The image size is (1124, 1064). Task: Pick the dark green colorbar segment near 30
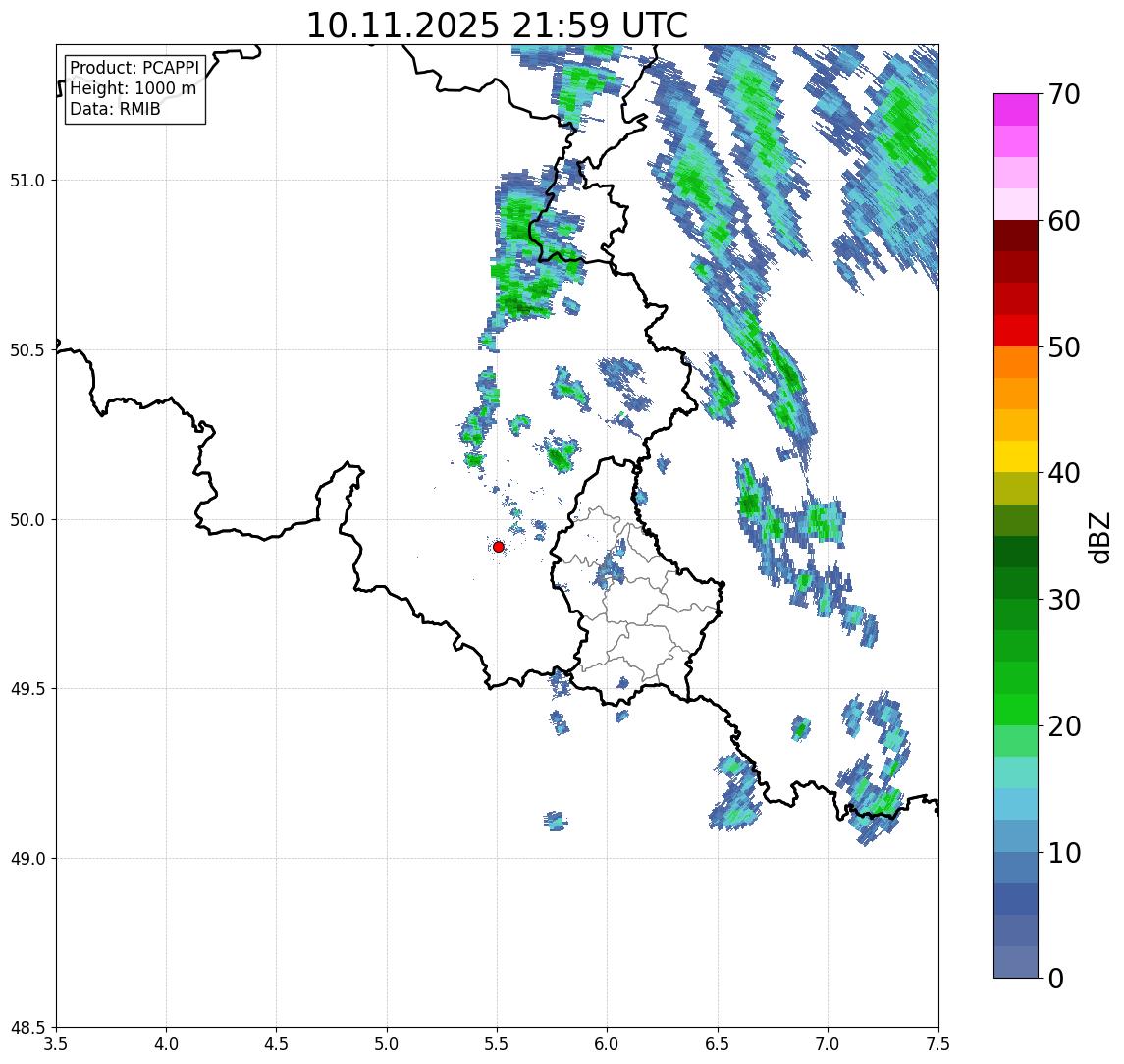click(1016, 583)
